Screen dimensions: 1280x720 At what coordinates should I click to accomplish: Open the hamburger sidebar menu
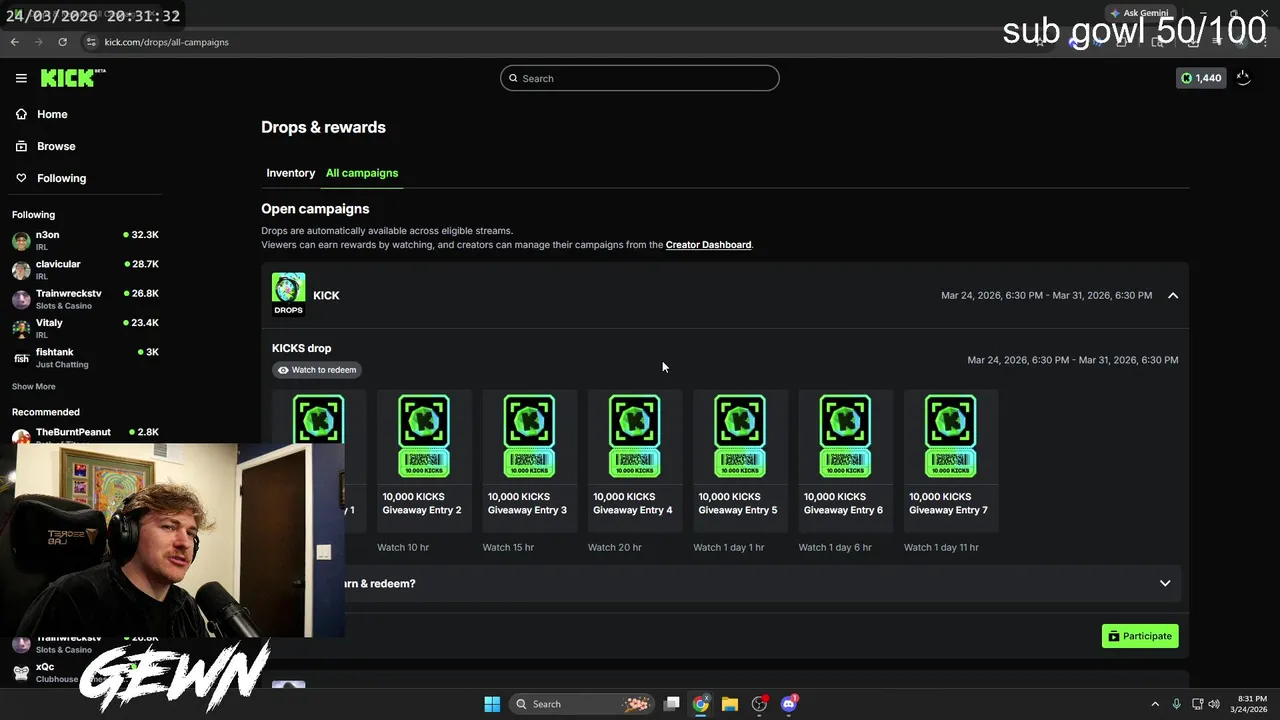click(x=21, y=78)
